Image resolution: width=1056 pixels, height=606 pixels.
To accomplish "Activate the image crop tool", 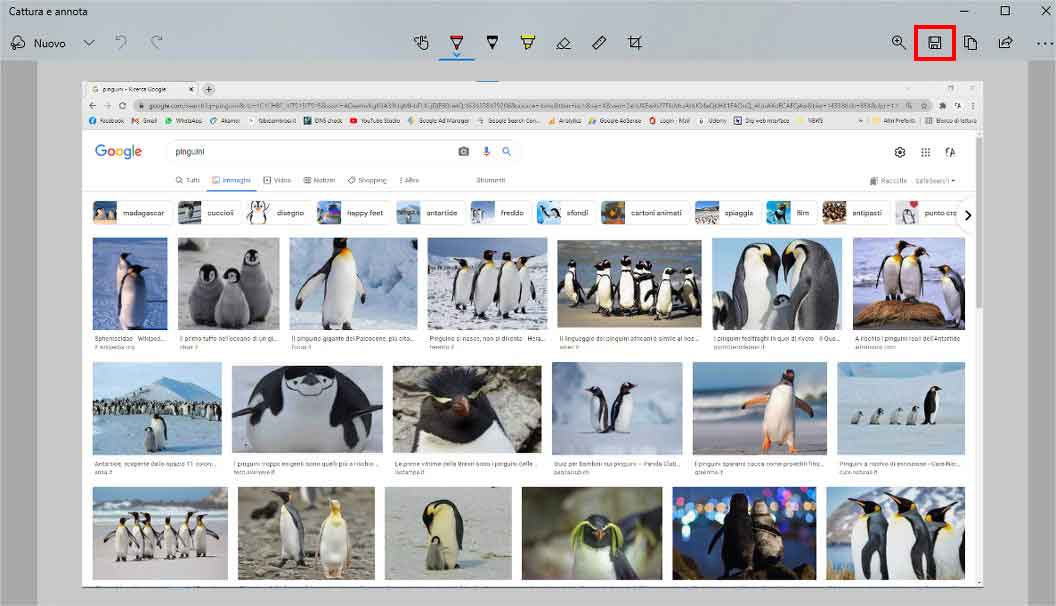I will coord(635,43).
